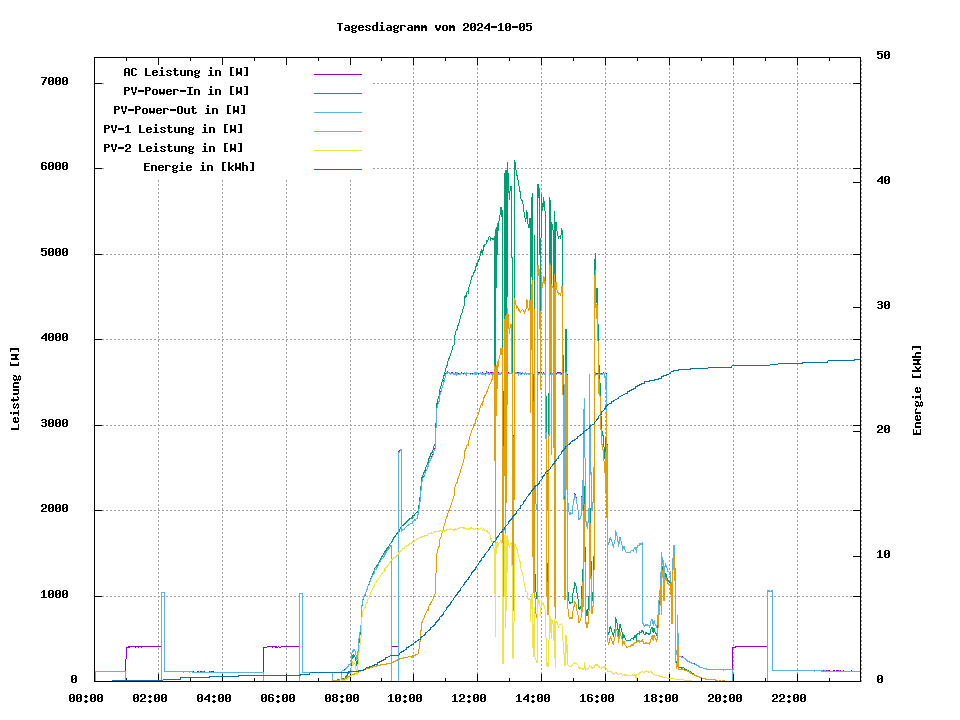Select the 12:00 time axis tick label
Image resolution: width=960 pixels, height=720 pixels.
[x=469, y=698]
